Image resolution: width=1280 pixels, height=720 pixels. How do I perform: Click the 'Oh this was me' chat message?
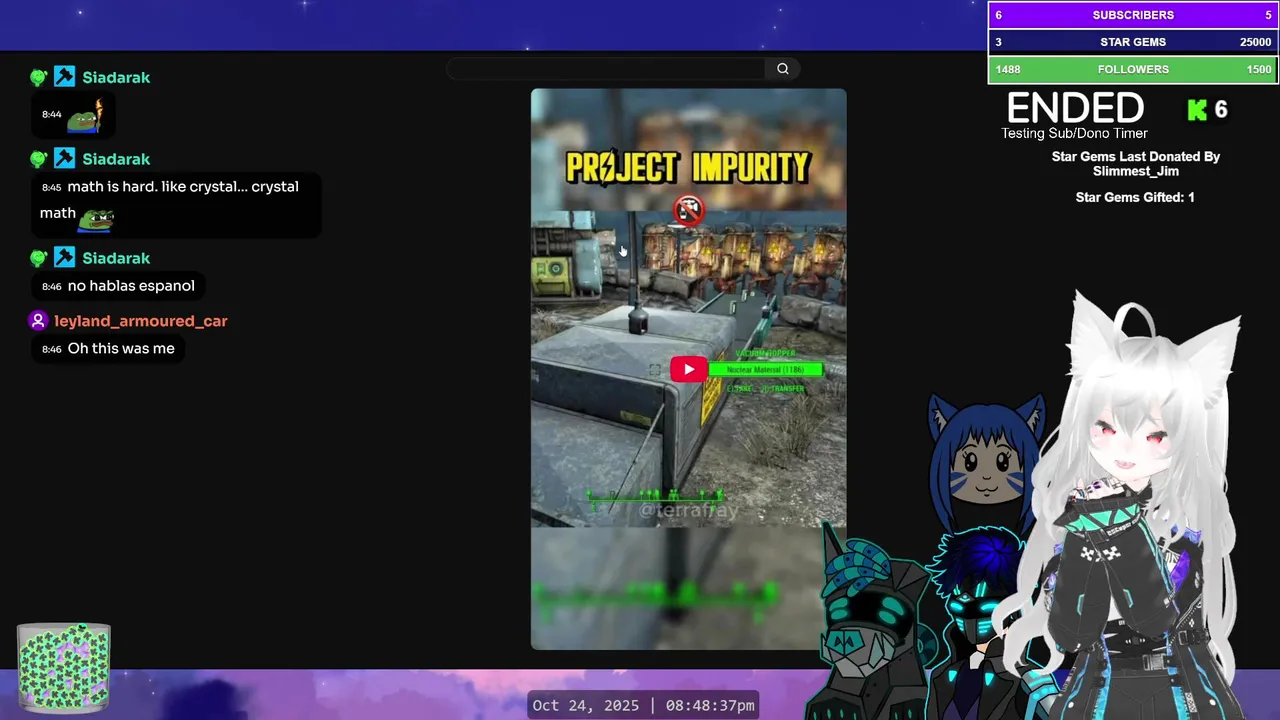coord(121,349)
